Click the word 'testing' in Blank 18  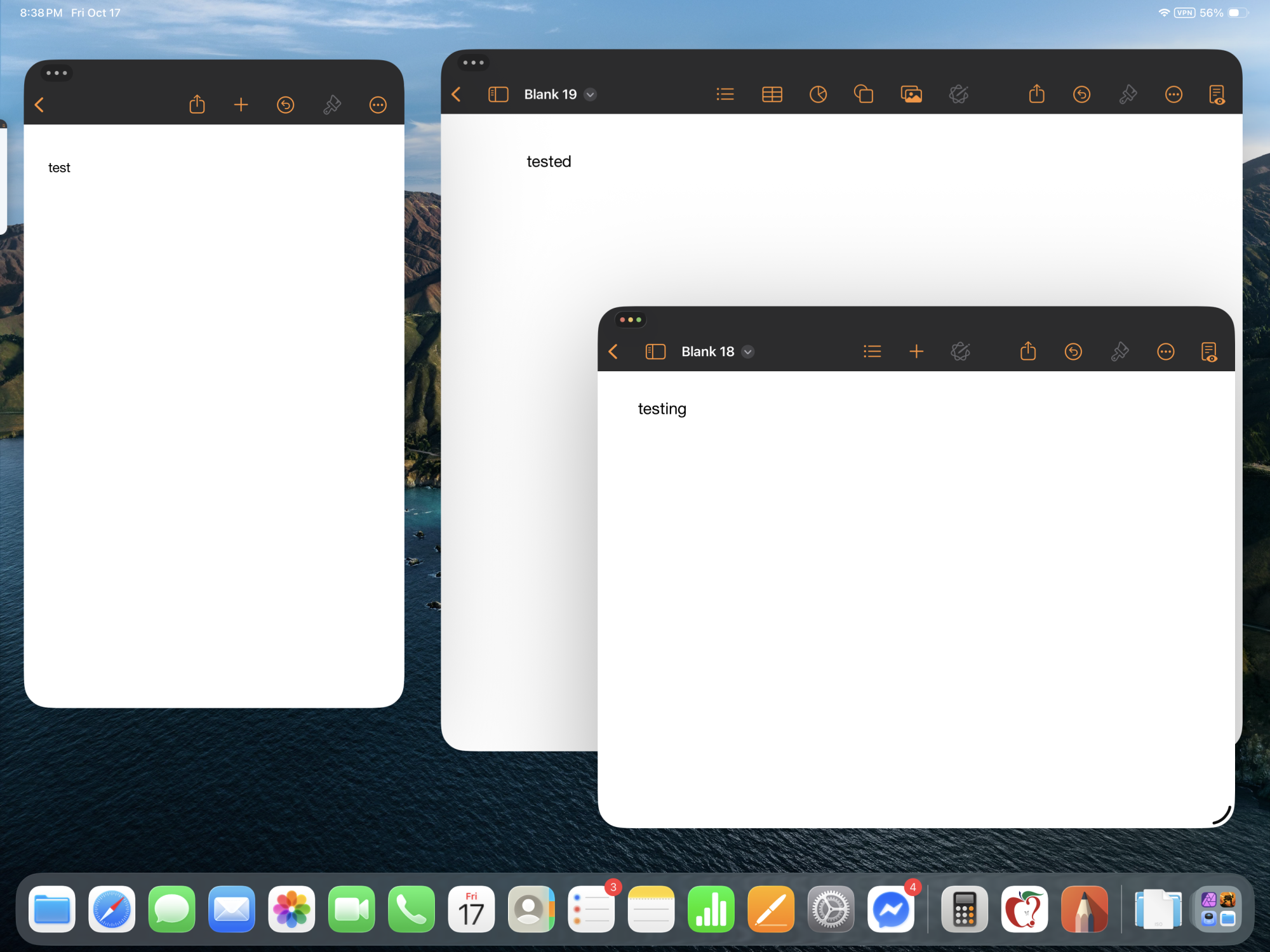point(662,409)
